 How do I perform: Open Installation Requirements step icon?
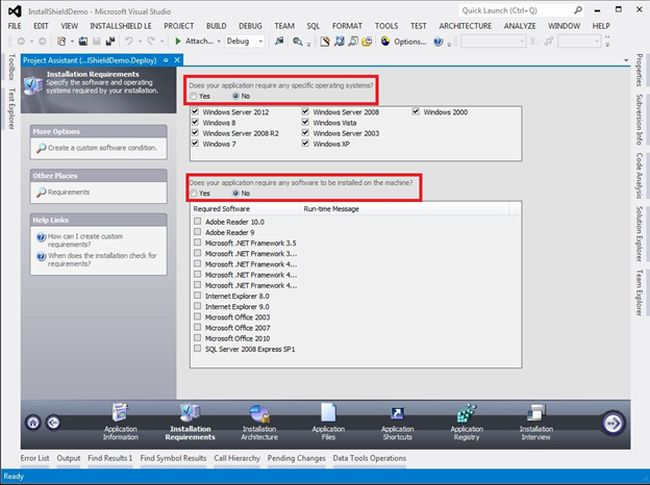pyautogui.click(x=190, y=412)
